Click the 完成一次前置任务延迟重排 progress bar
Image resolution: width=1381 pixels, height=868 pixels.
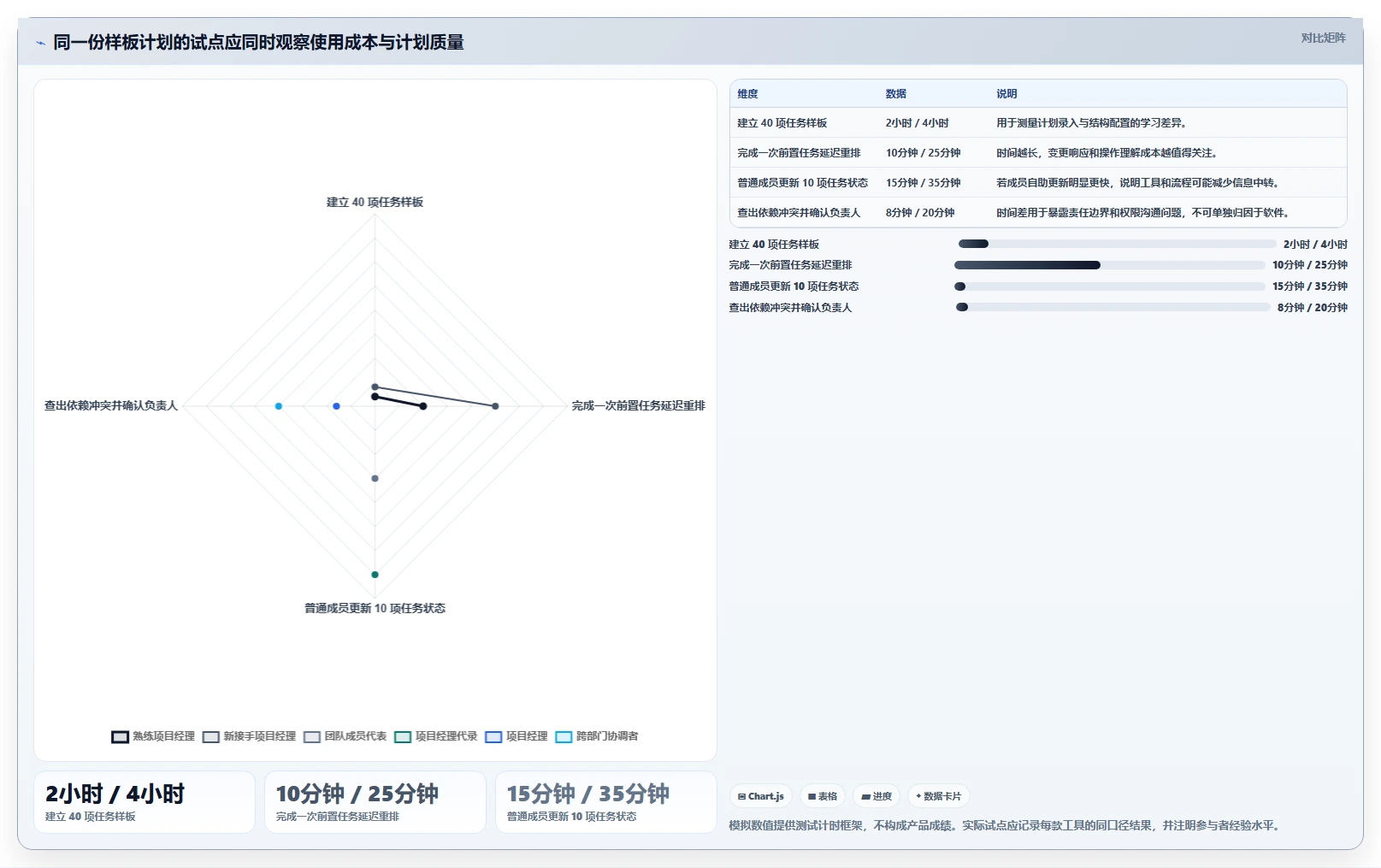[x=1109, y=265]
